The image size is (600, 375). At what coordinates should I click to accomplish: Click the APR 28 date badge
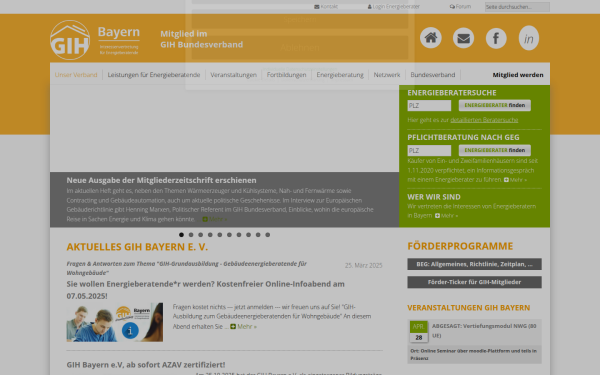click(419, 332)
